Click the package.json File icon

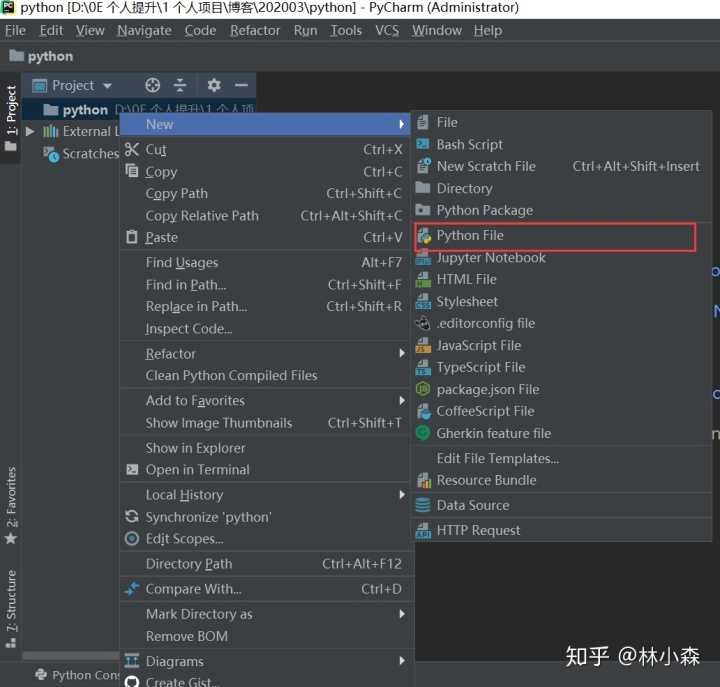[422, 389]
